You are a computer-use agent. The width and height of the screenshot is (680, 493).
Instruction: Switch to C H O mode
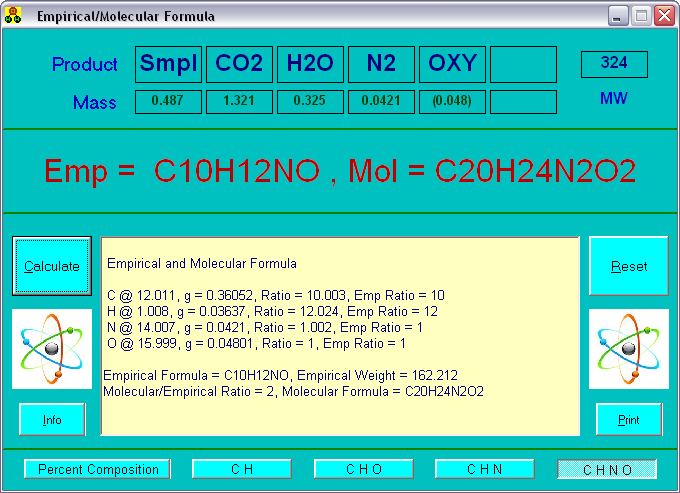click(x=363, y=469)
